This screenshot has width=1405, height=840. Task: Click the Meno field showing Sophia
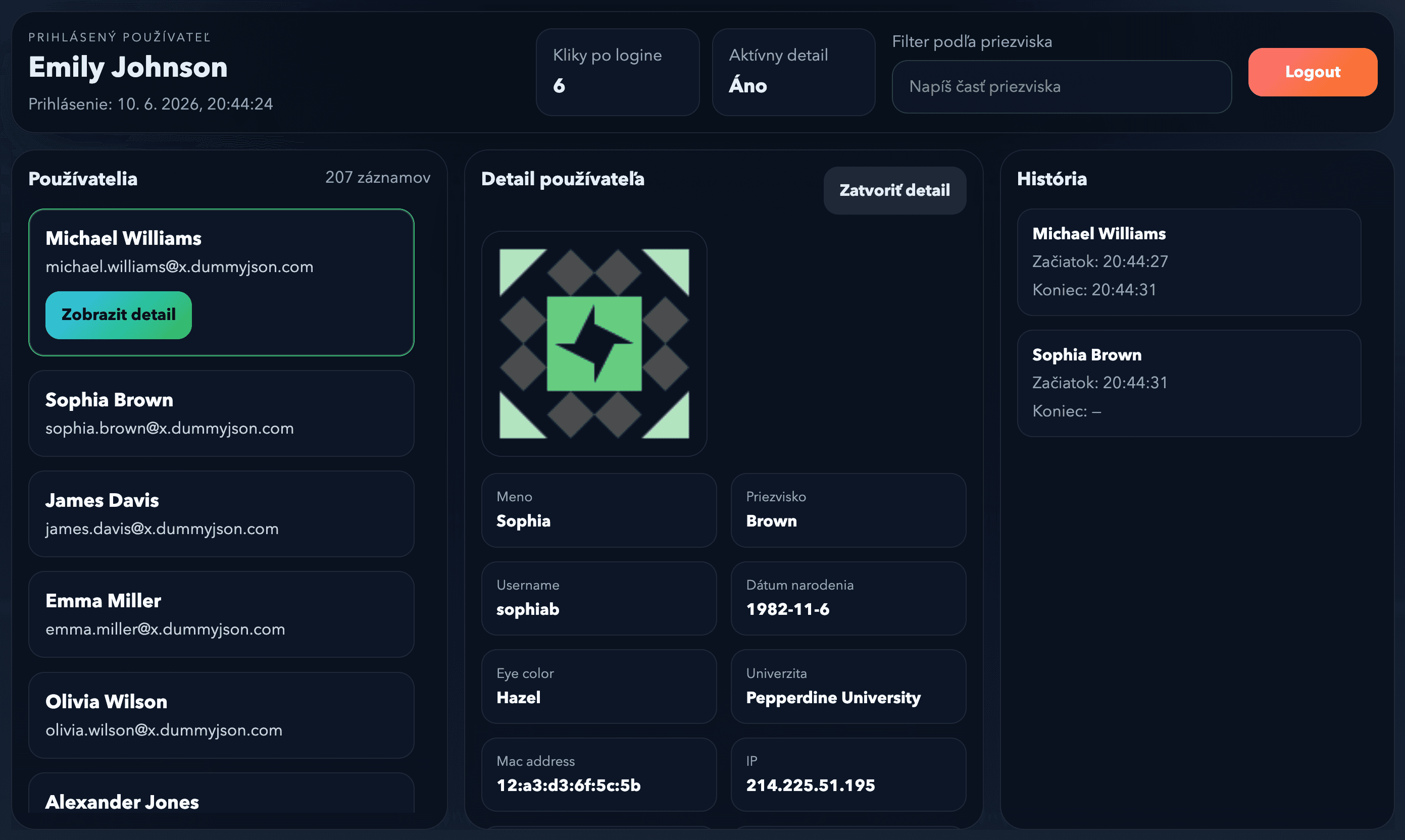pos(598,510)
